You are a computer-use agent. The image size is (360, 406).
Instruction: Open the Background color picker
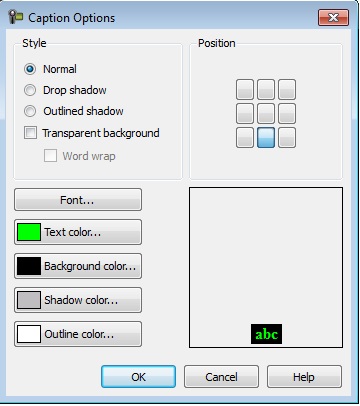click(x=78, y=266)
